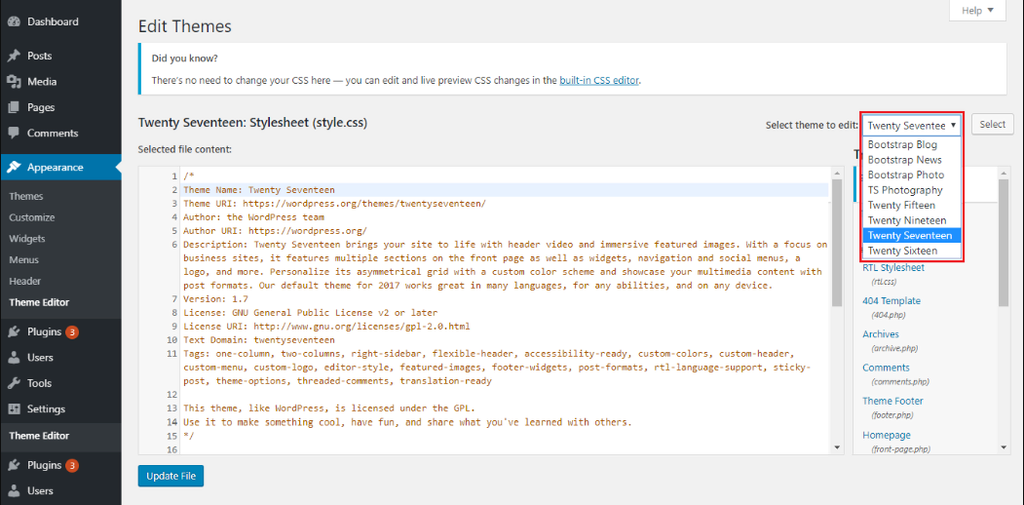Click the 'Author URI: https://wordpress.org/' line
Viewport: 1024px width, 505px height.
click(275, 231)
